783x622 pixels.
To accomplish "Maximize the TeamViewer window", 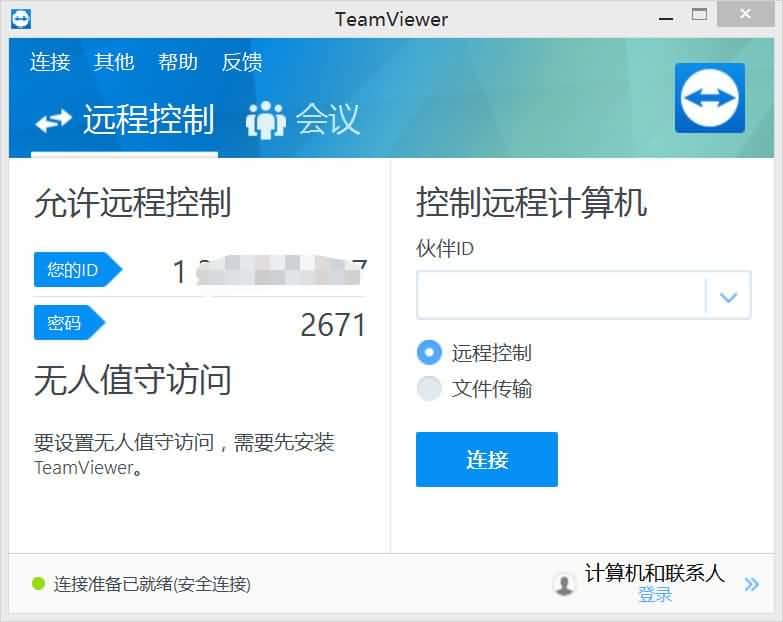I will (x=699, y=14).
